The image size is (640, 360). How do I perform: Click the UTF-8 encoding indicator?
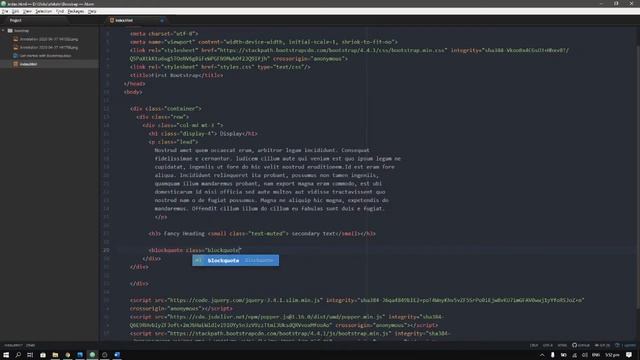coord(547,345)
